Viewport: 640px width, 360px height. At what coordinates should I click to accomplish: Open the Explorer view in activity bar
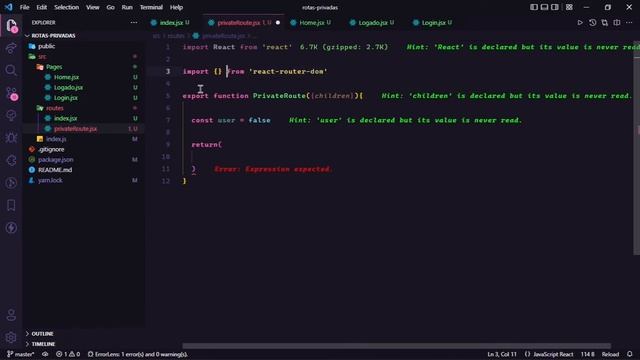11,26
